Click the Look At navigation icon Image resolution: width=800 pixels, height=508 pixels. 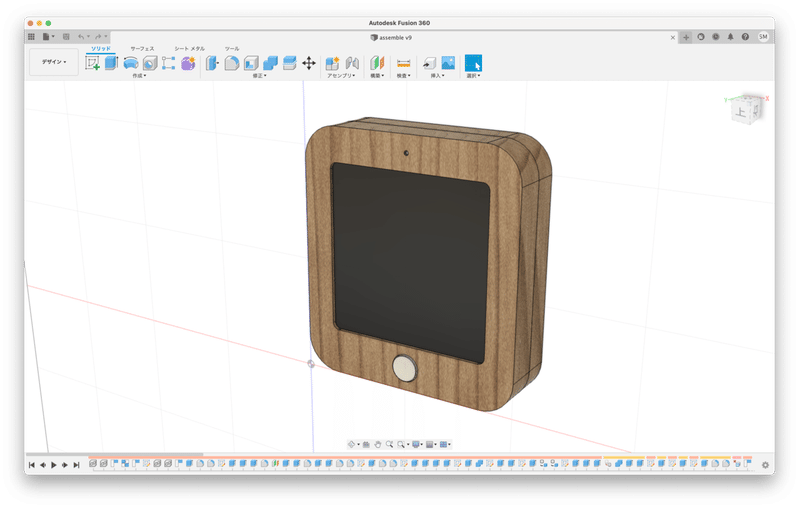[x=366, y=444]
